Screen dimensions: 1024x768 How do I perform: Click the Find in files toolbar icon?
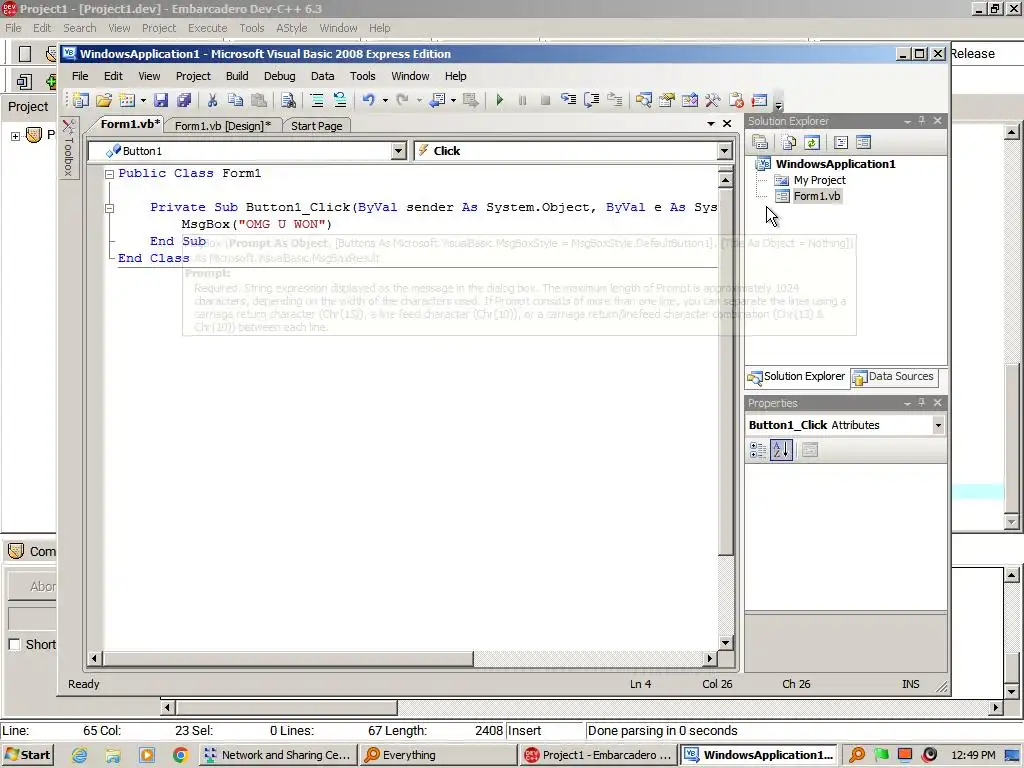click(x=288, y=100)
